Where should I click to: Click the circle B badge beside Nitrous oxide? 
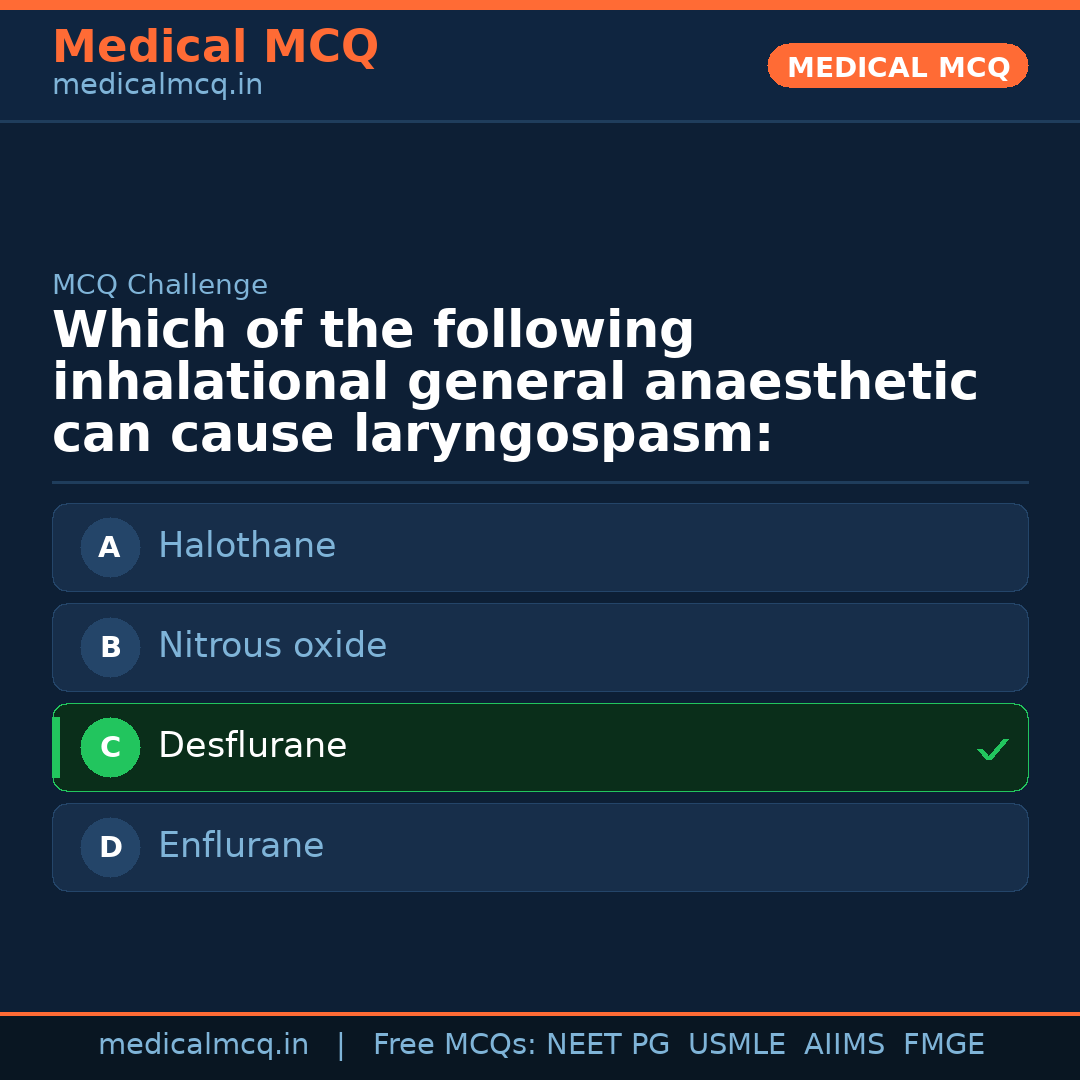pyautogui.click(x=110, y=647)
